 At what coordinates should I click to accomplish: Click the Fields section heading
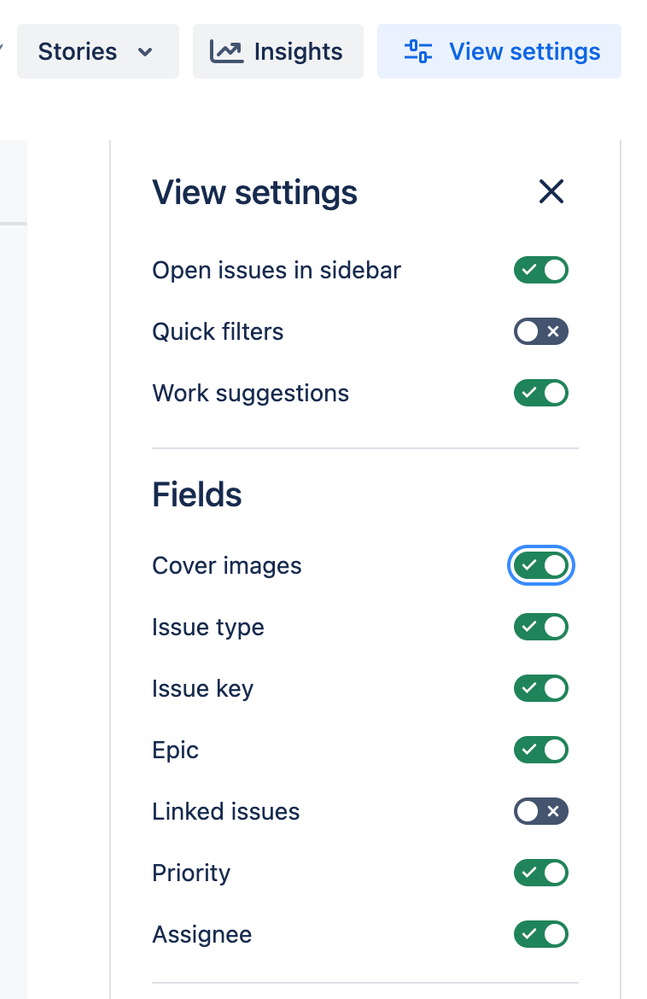[x=197, y=495]
